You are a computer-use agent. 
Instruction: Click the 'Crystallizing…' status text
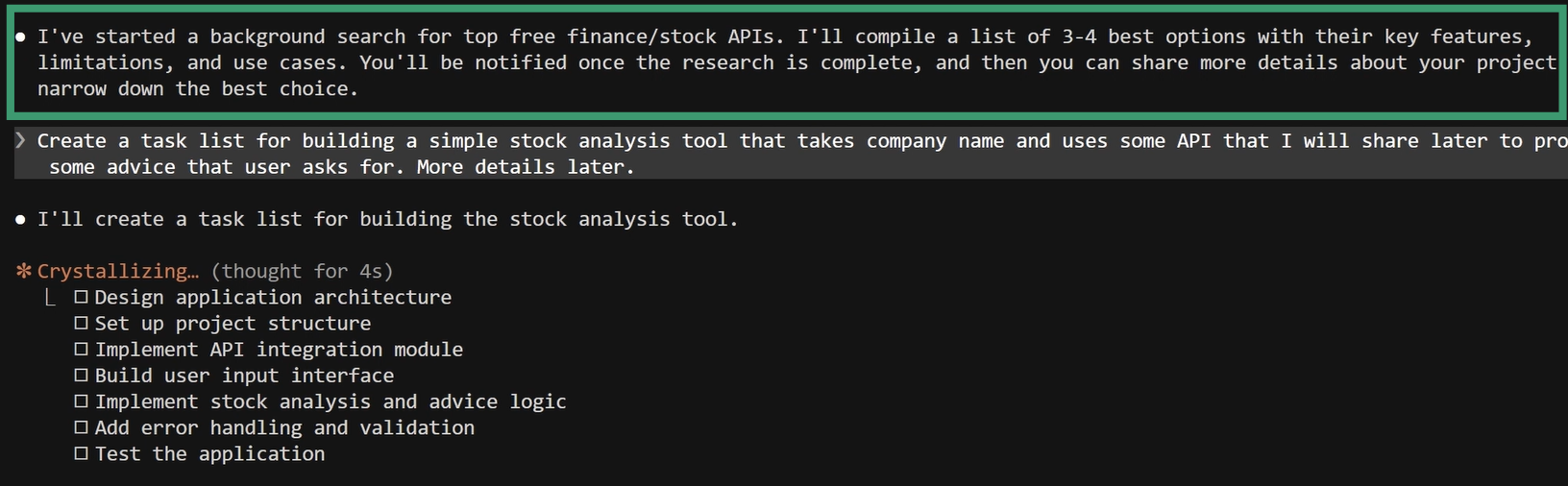[117, 272]
